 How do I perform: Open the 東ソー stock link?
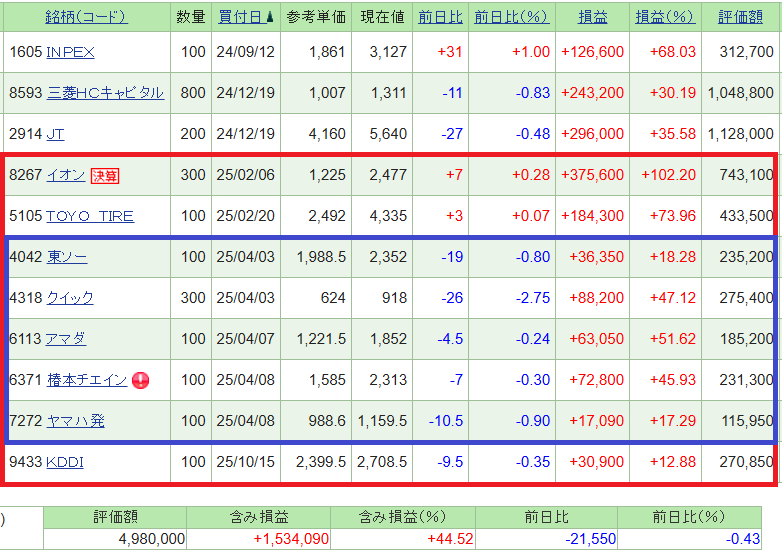(66, 257)
